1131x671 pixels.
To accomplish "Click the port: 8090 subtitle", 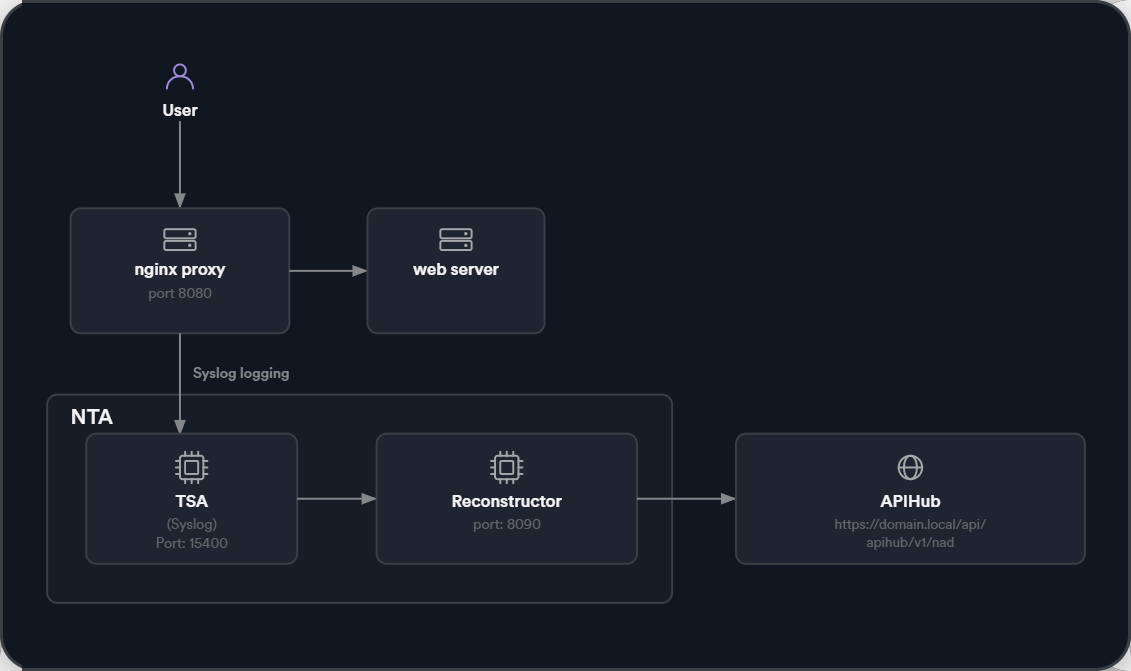I will click(506, 525).
